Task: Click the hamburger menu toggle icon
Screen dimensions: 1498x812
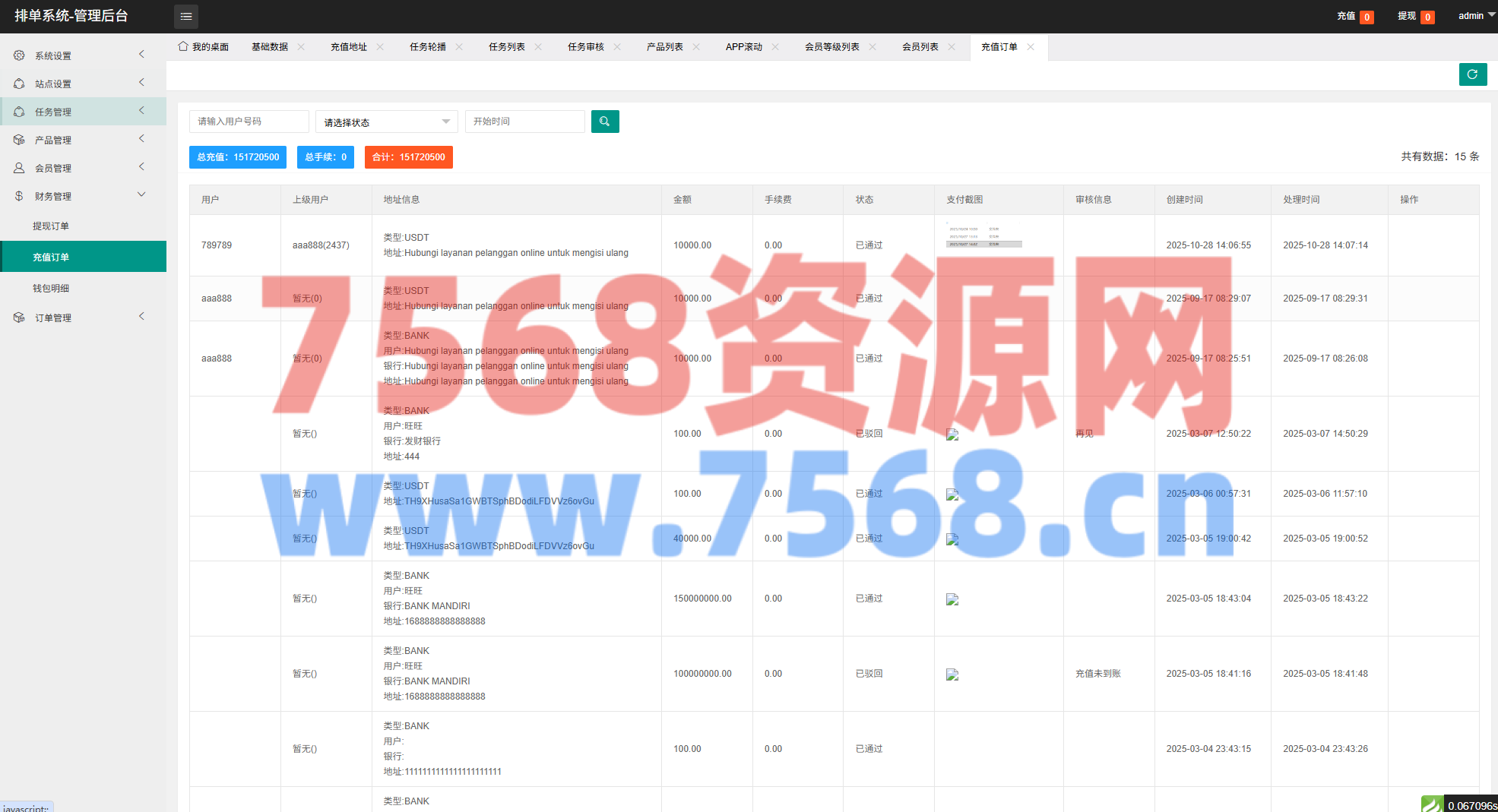Action: [186, 16]
